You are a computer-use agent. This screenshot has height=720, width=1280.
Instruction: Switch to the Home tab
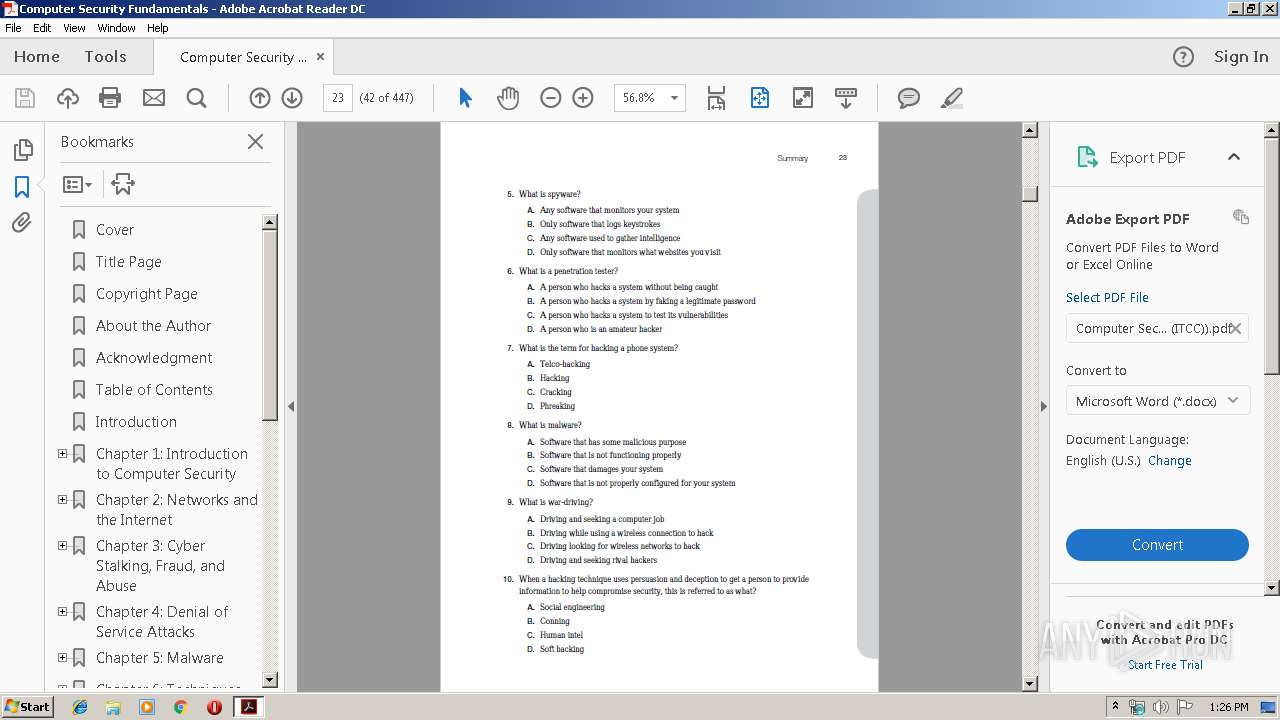point(37,57)
